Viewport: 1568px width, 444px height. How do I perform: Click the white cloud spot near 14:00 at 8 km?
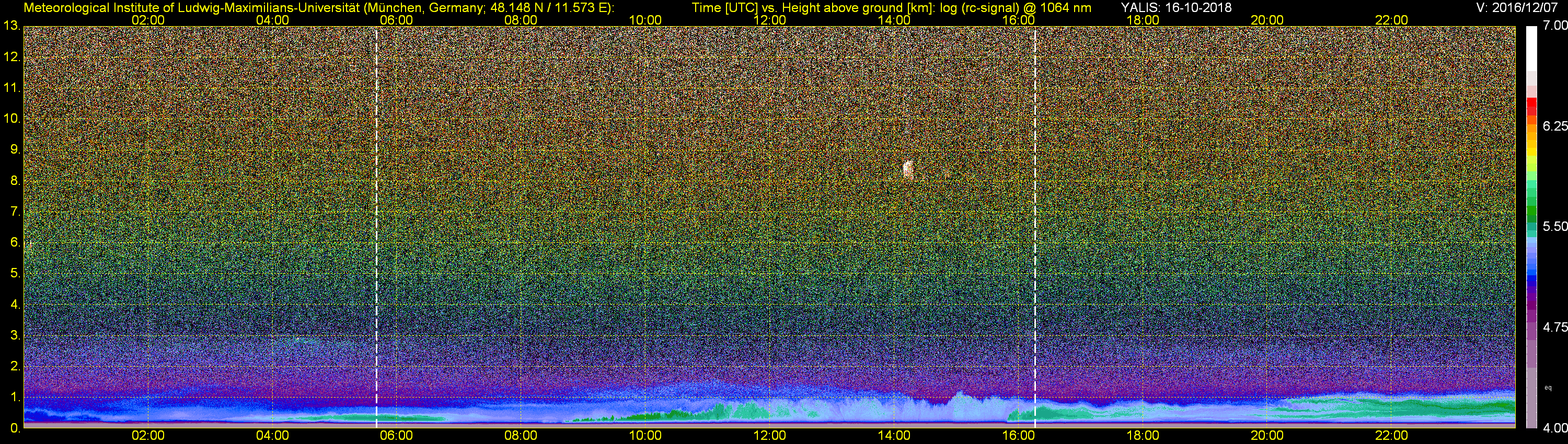[x=908, y=169]
